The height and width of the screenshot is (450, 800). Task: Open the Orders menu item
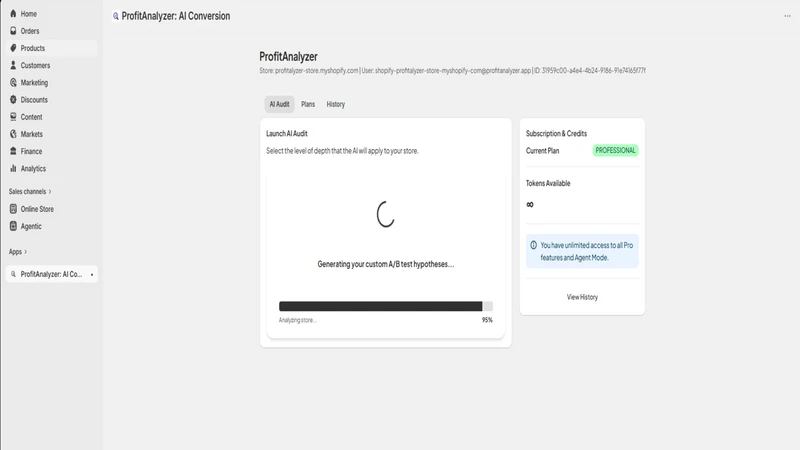pyautogui.click(x=51, y=31)
